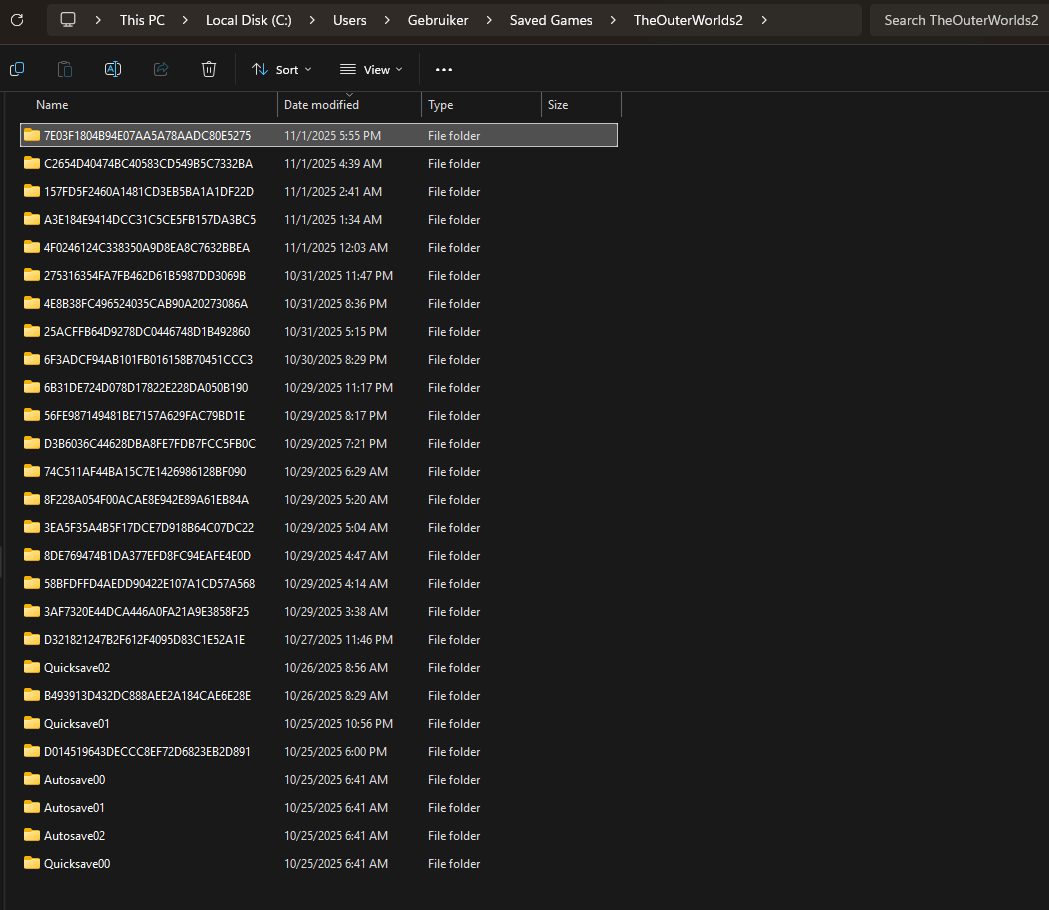Screen dimensions: 1049x910
Task: Navigate to Saved Games in the breadcrumb
Action: [550, 20]
